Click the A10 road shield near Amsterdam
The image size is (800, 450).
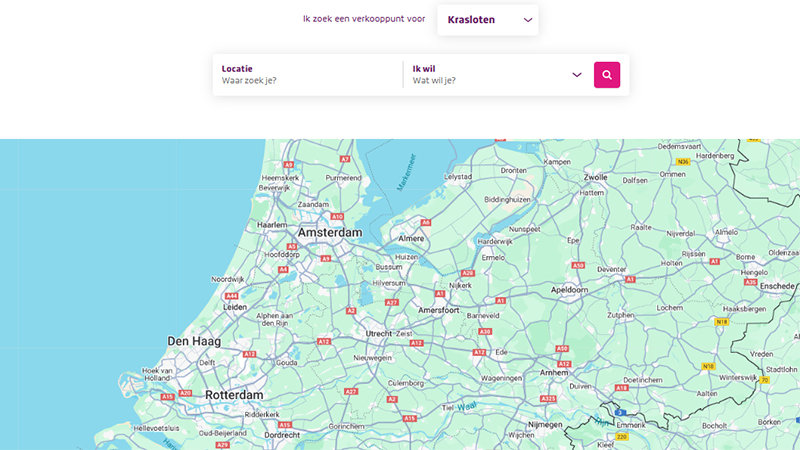[338, 216]
